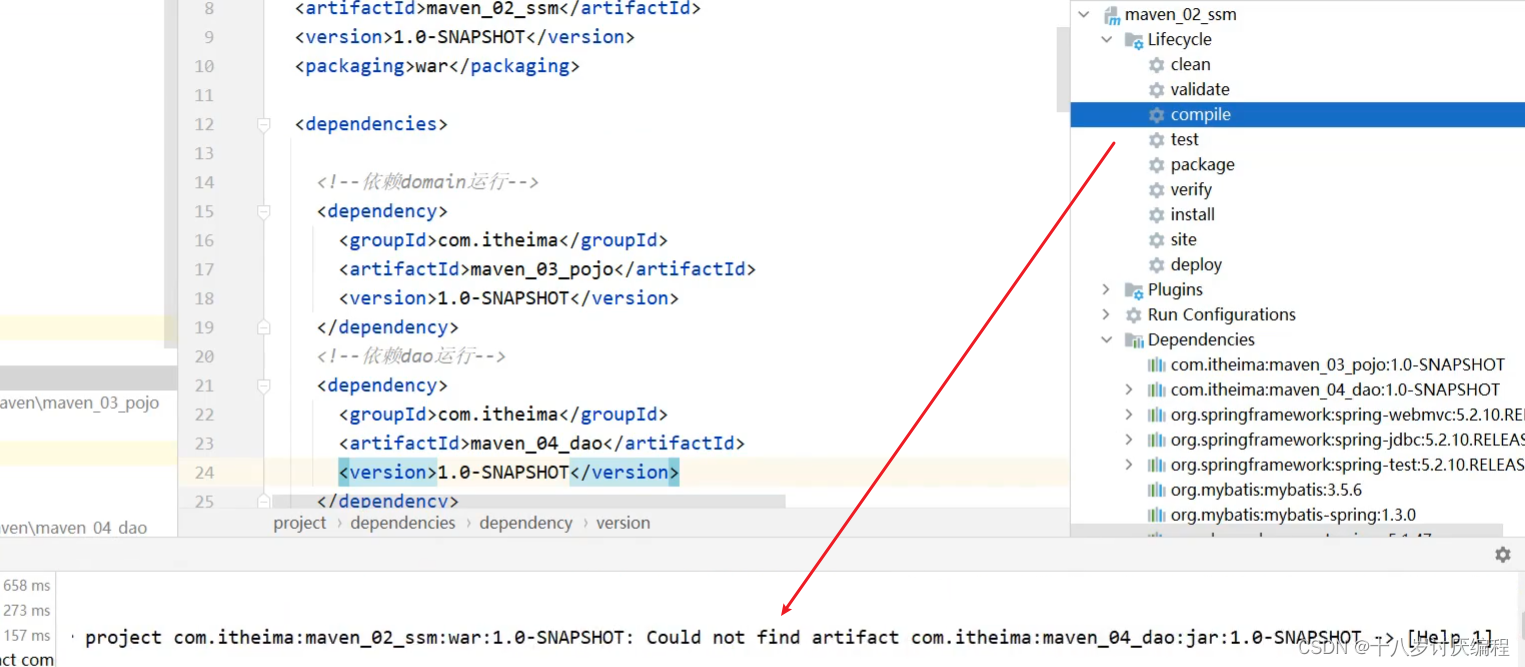Viewport: 1525px width, 667px height.
Task: Click the test lifecycle gear icon
Action: click(1156, 140)
